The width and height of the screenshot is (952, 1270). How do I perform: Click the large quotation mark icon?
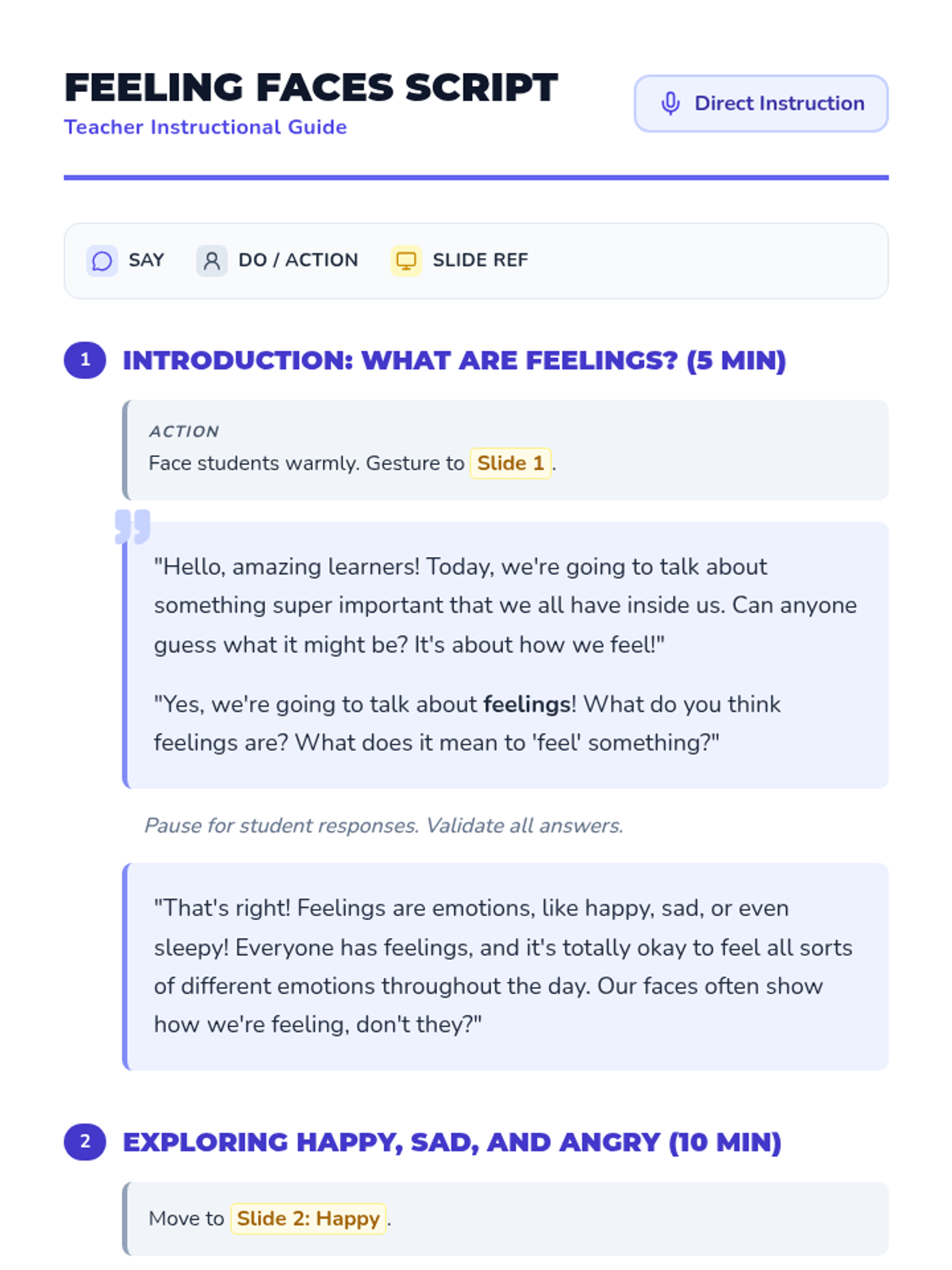[x=132, y=526]
